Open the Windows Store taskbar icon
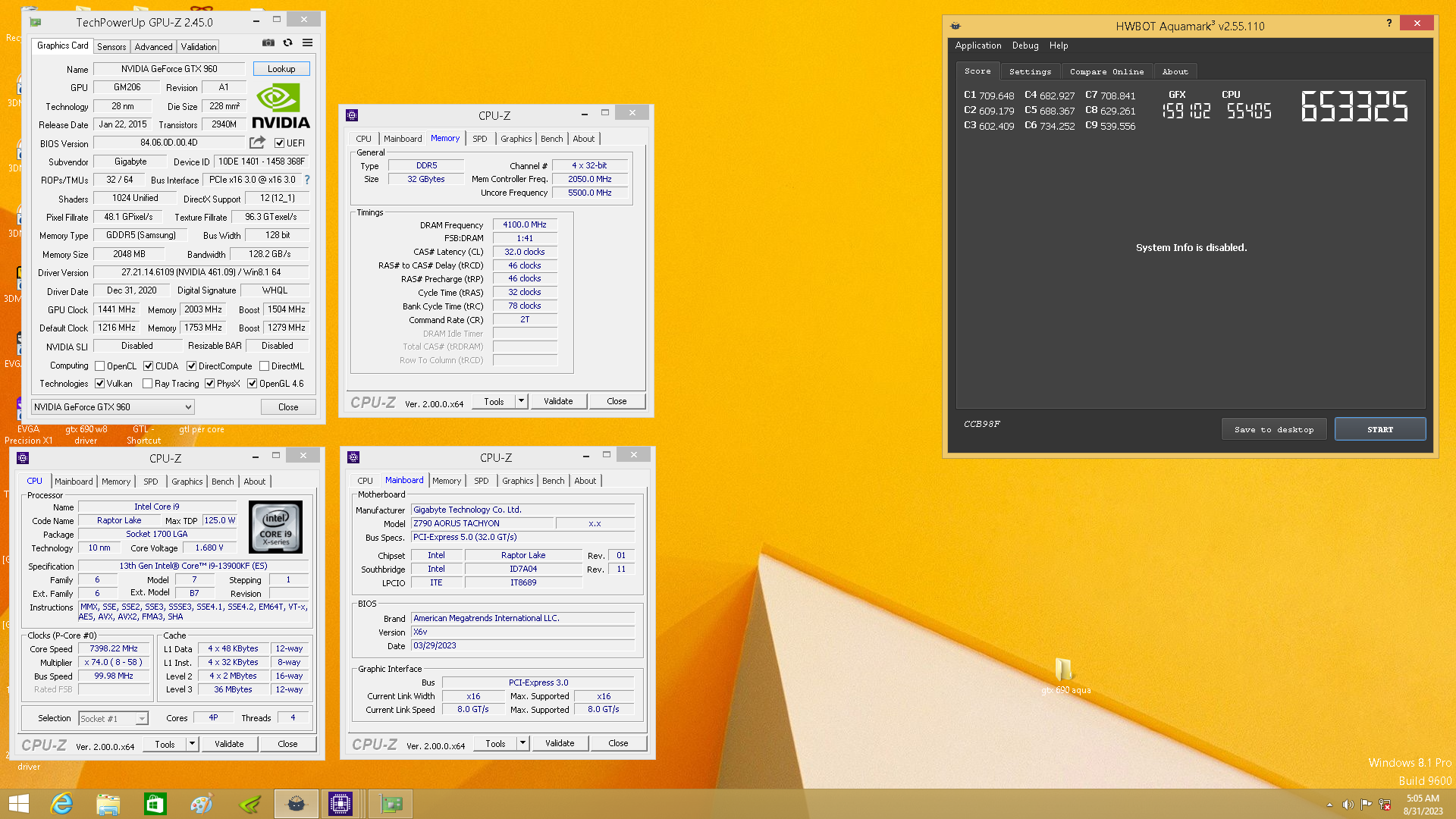Viewport: 1456px width, 819px height. coord(155,804)
